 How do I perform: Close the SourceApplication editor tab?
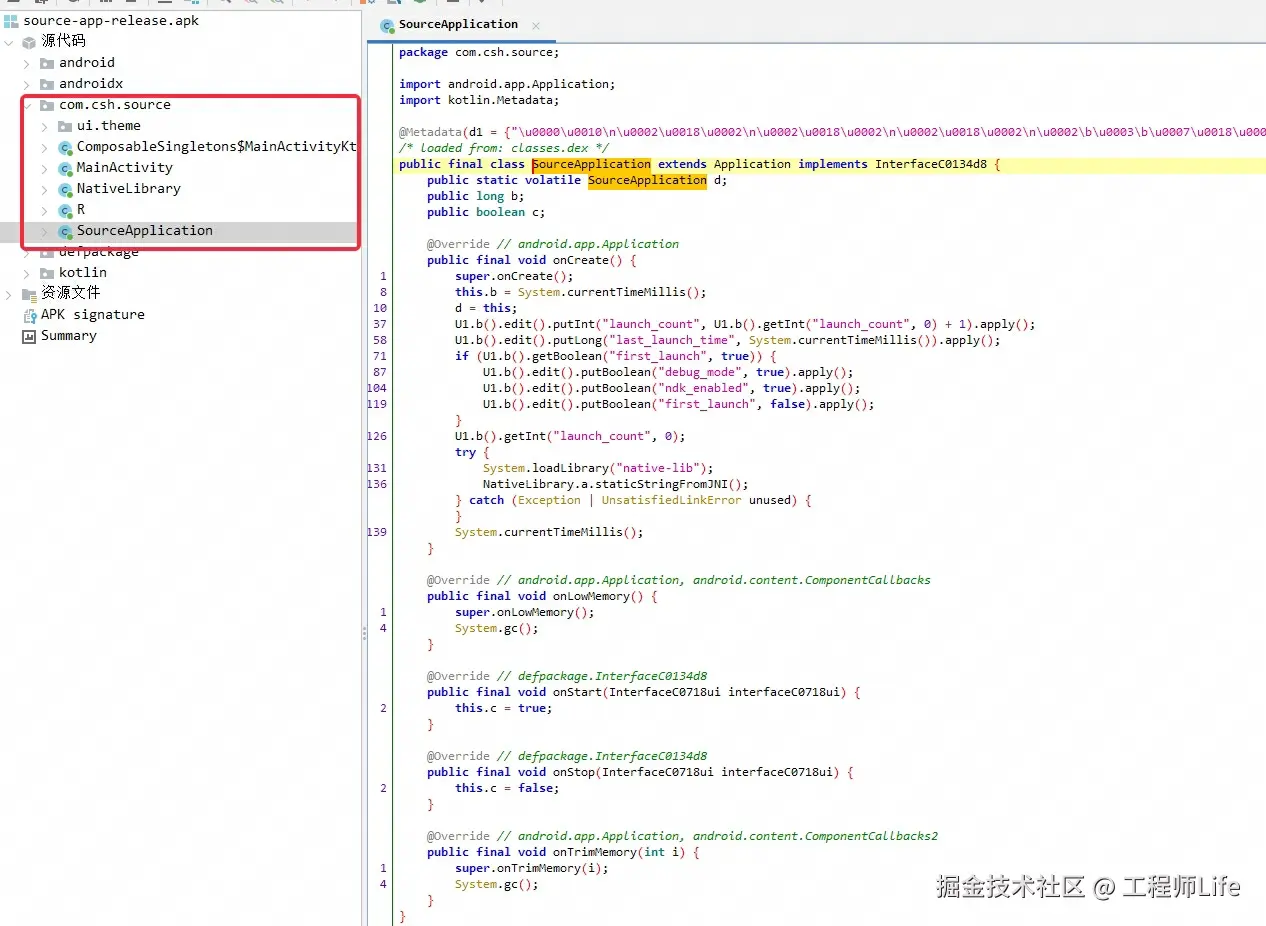[536, 26]
